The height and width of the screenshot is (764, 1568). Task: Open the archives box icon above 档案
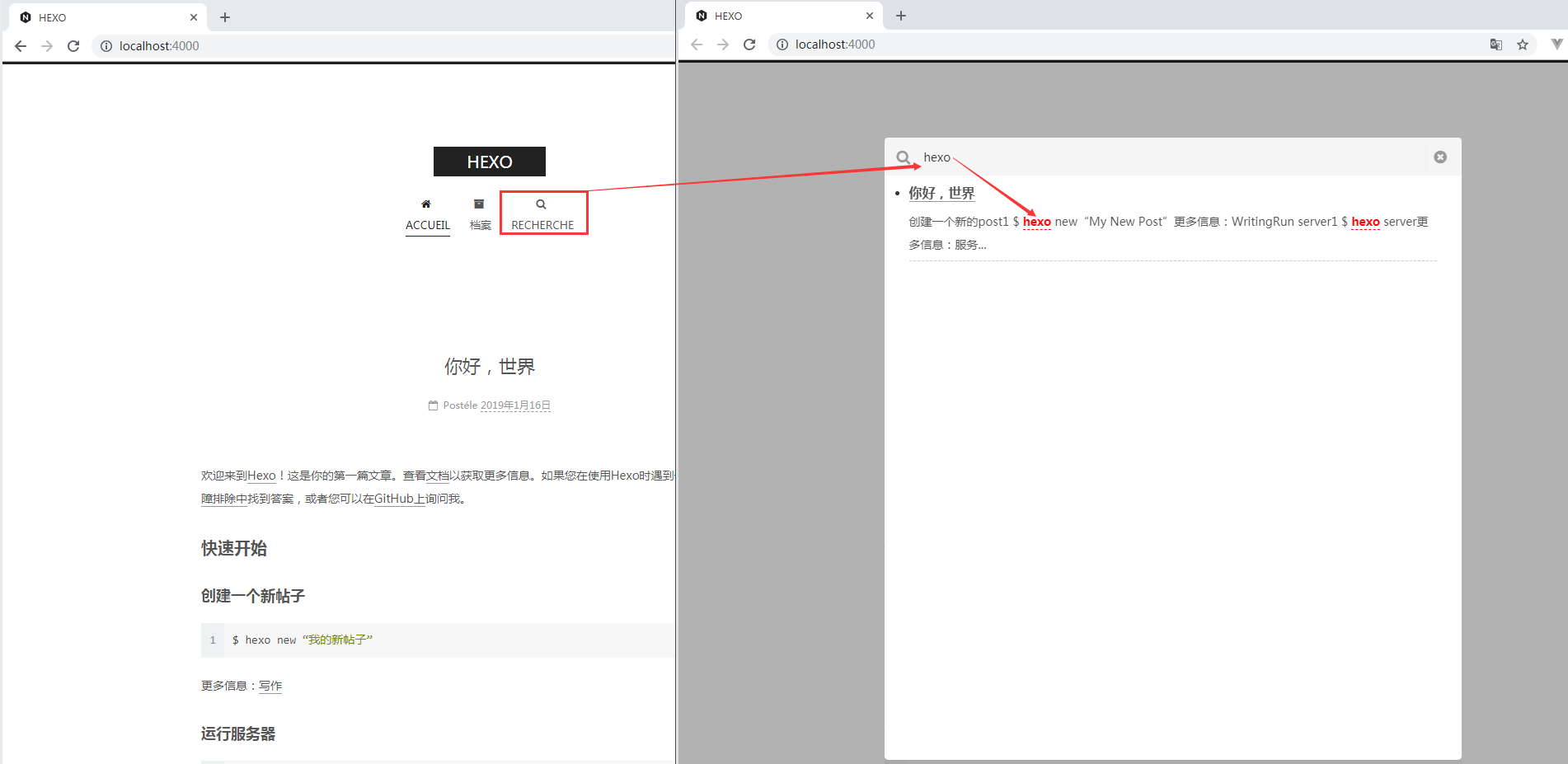[479, 204]
